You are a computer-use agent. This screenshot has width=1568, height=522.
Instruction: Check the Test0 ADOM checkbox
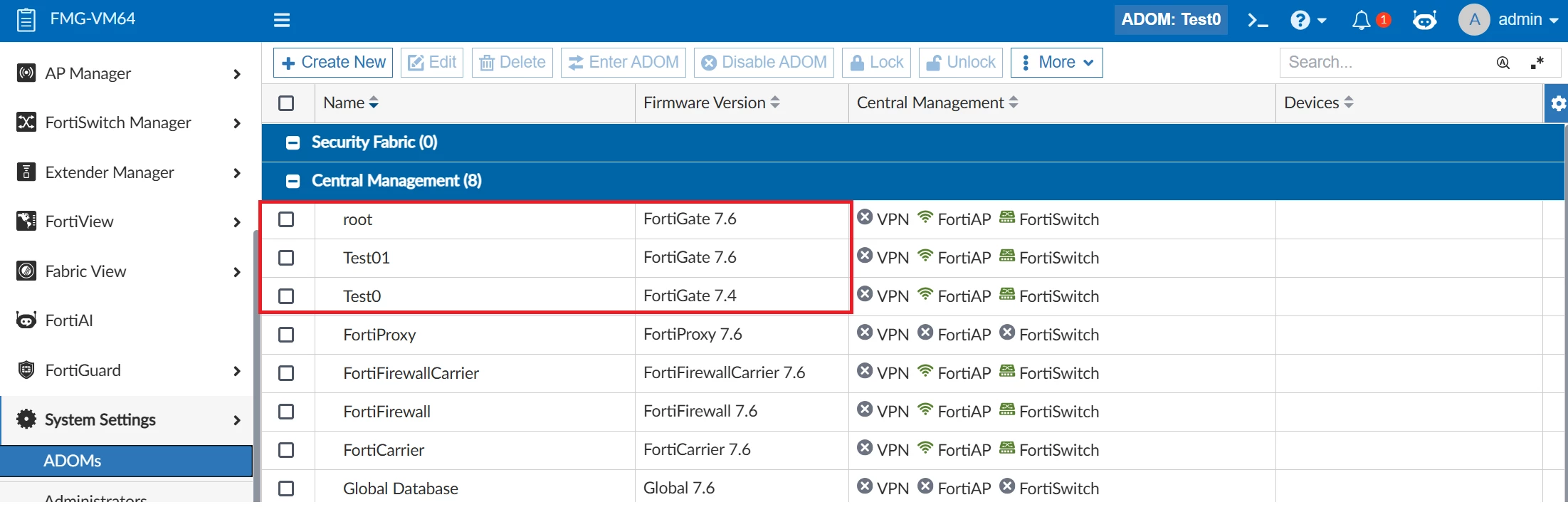[286, 296]
